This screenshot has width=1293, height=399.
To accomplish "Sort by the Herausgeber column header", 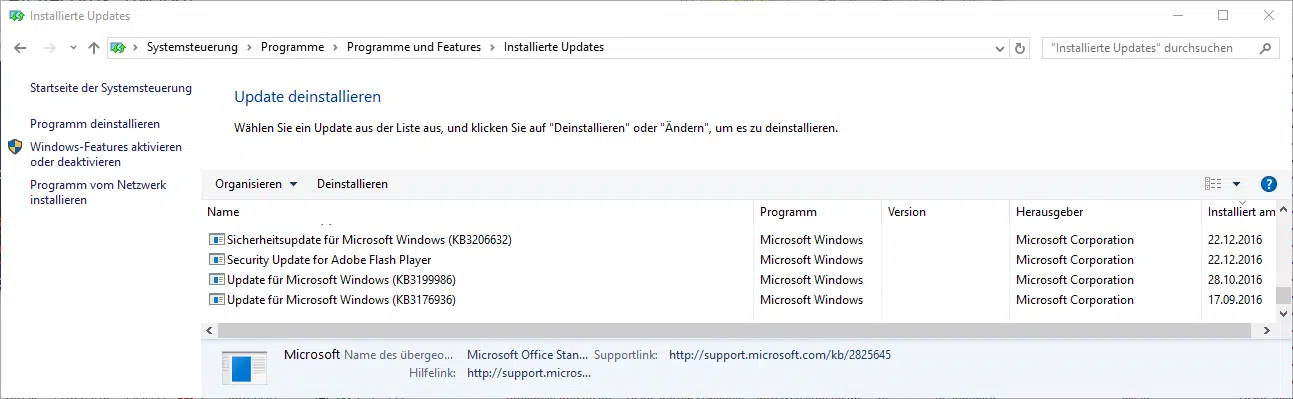I will pyautogui.click(x=1105, y=212).
